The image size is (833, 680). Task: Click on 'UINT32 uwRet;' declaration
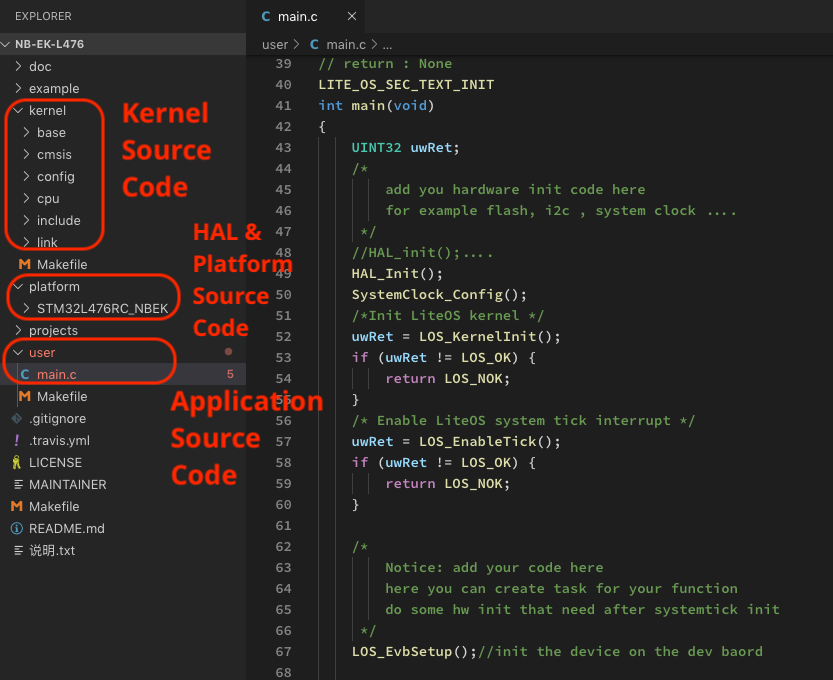[x=405, y=148]
